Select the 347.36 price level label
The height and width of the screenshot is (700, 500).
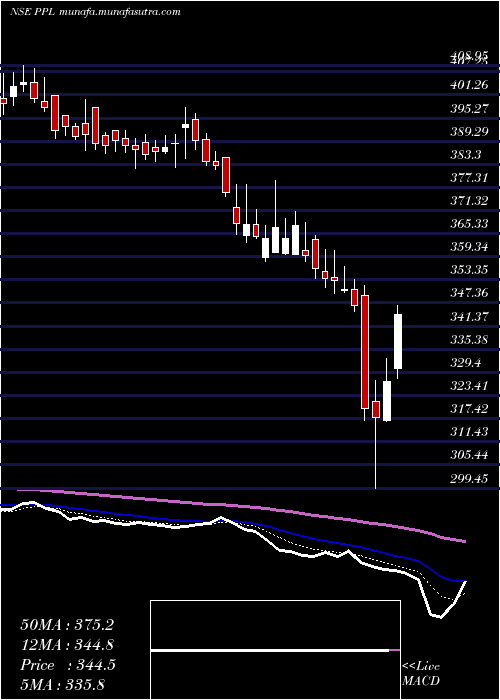click(x=469, y=293)
